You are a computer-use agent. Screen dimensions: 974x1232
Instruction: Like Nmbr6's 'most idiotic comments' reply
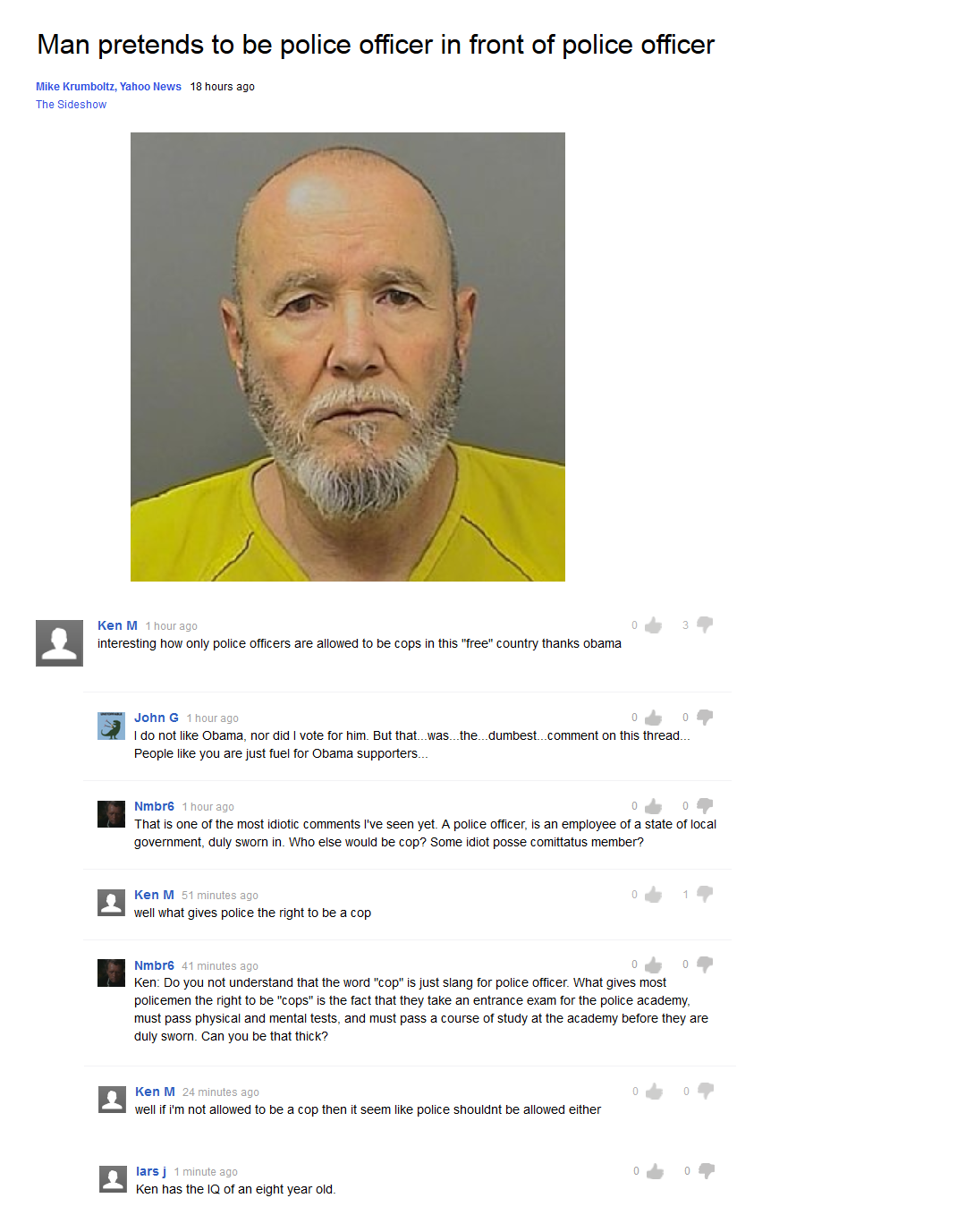click(654, 806)
